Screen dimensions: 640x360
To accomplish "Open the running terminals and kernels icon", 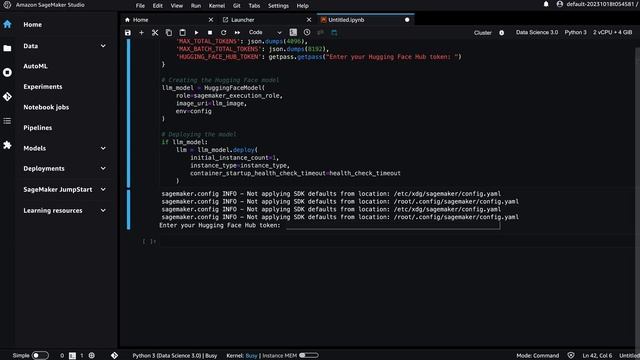I will click(x=7, y=72).
